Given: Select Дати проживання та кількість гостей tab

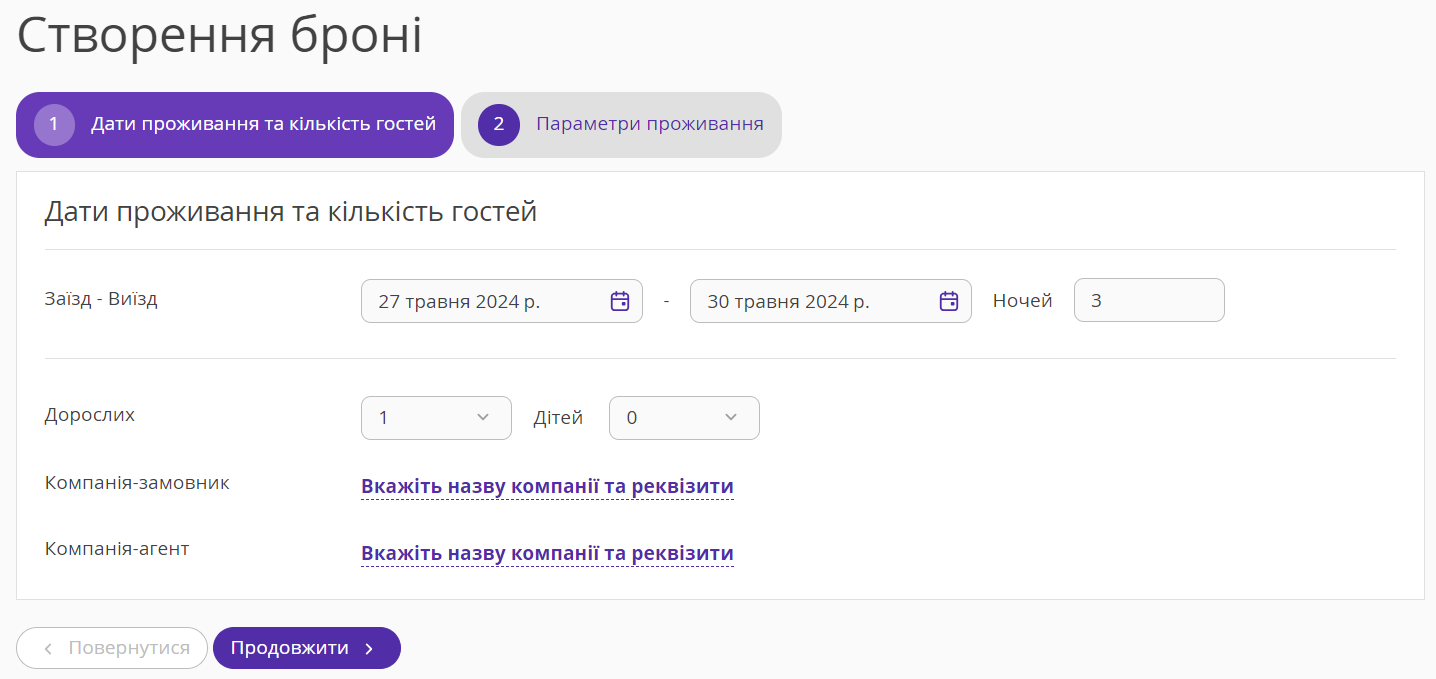Looking at the screenshot, I should coord(235,125).
